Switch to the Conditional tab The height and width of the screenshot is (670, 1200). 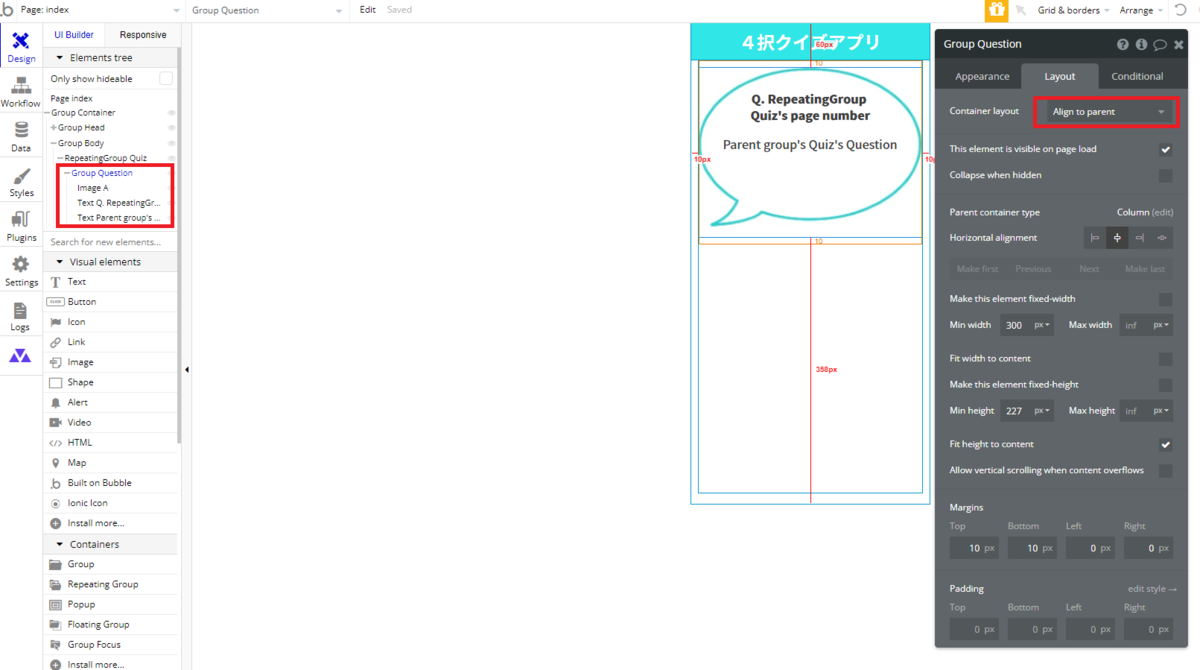[1137, 76]
